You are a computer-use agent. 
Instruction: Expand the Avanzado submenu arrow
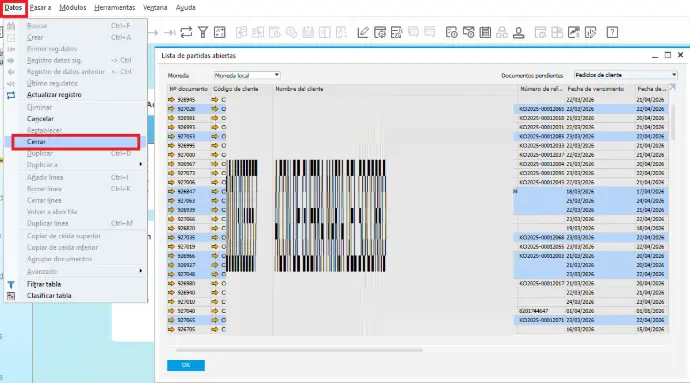tap(140, 271)
